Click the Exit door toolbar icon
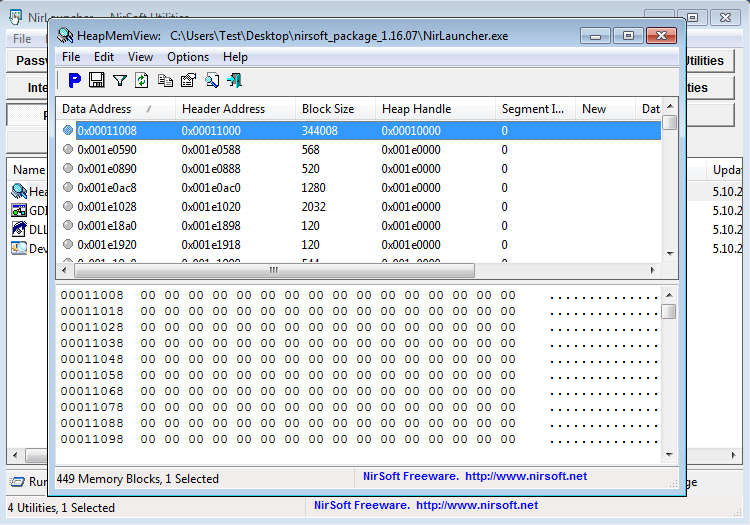This screenshot has width=750, height=525. pyautogui.click(x=234, y=80)
